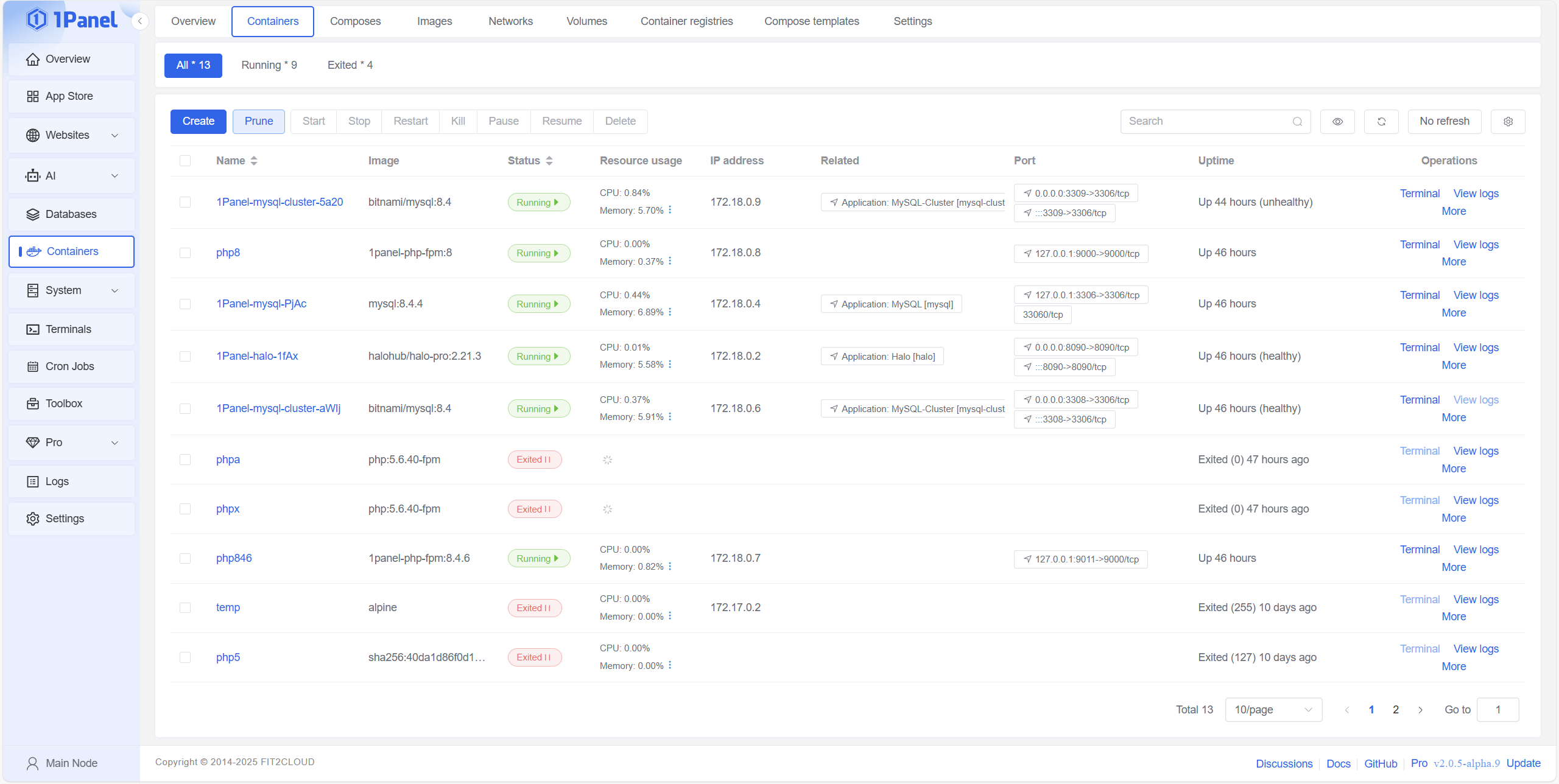
Task: Select the php8 container checkbox
Action: [185, 253]
